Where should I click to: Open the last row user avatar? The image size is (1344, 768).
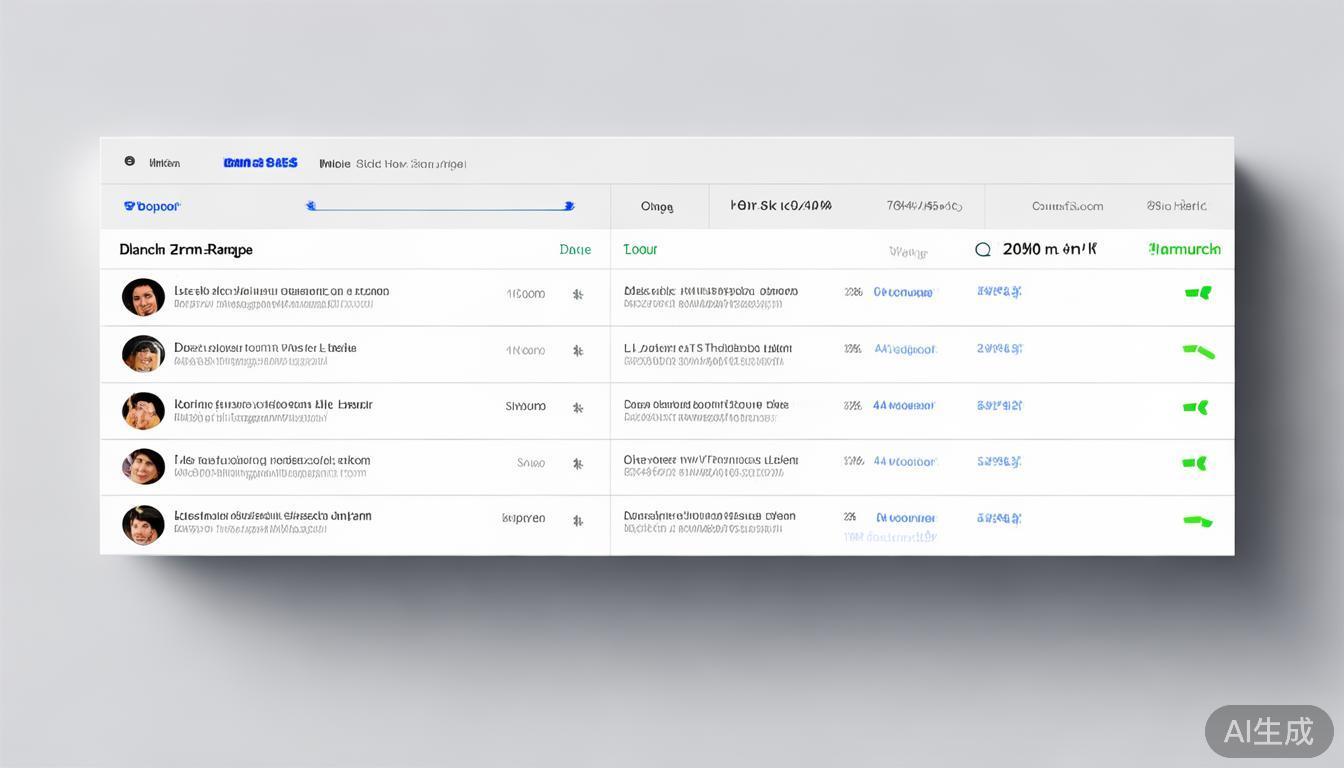143,524
